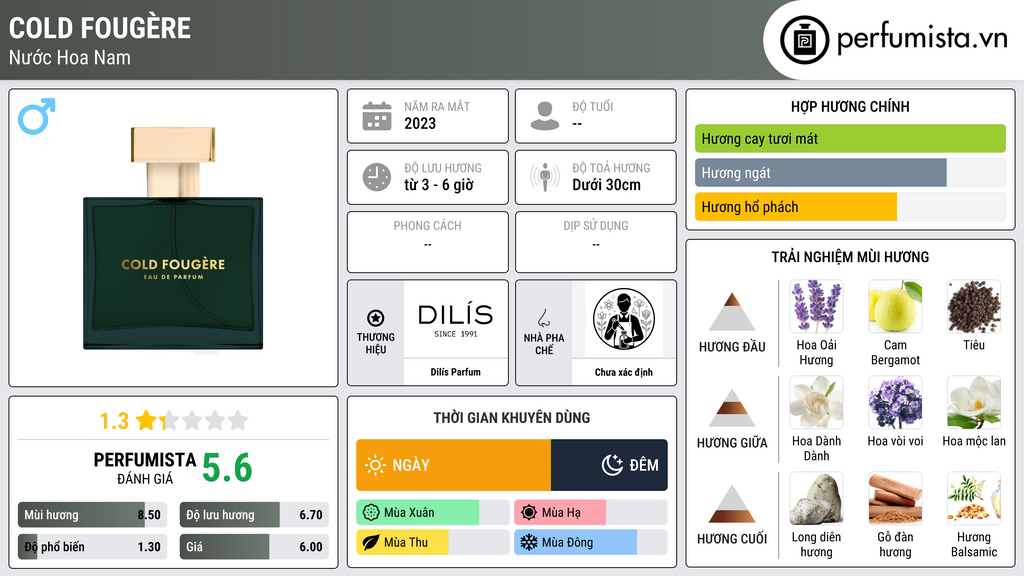The height and width of the screenshot is (576, 1024).
Task: Click the blue male gender symbol icon
Action: pos(37,116)
